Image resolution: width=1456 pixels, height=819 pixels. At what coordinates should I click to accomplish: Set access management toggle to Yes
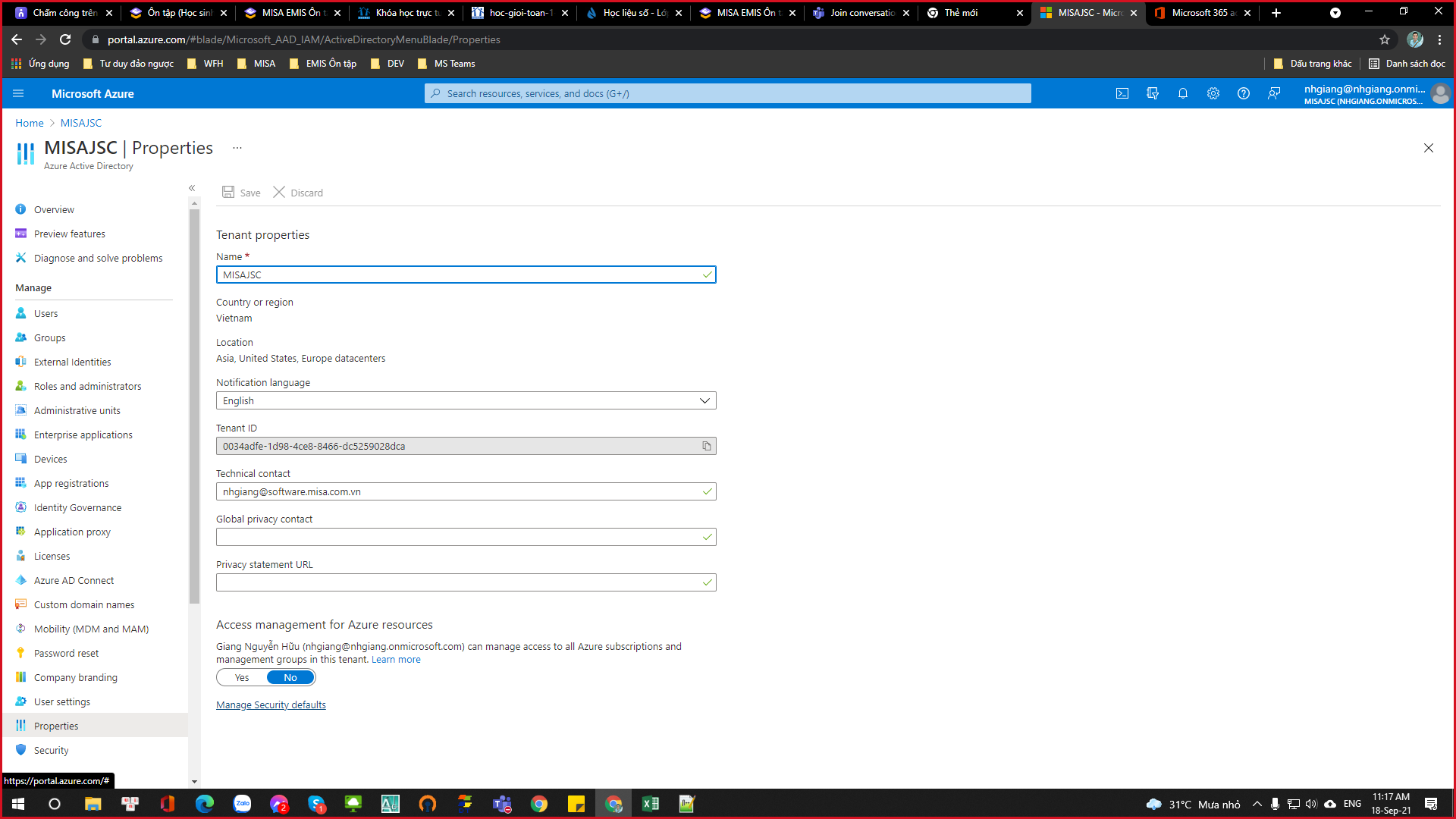pyautogui.click(x=242, y=677)
